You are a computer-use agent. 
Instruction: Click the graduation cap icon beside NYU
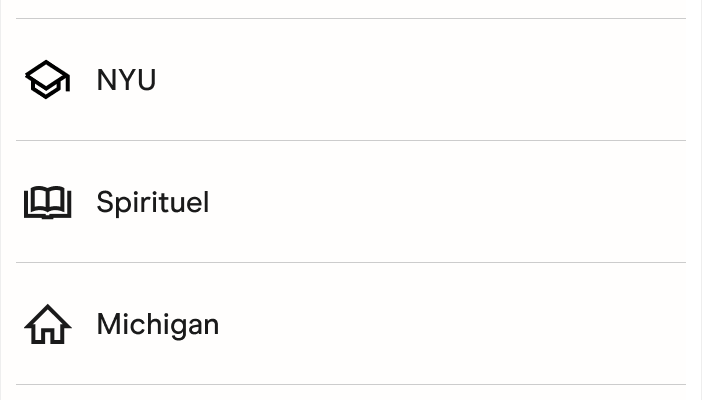(x=47, y=79)
